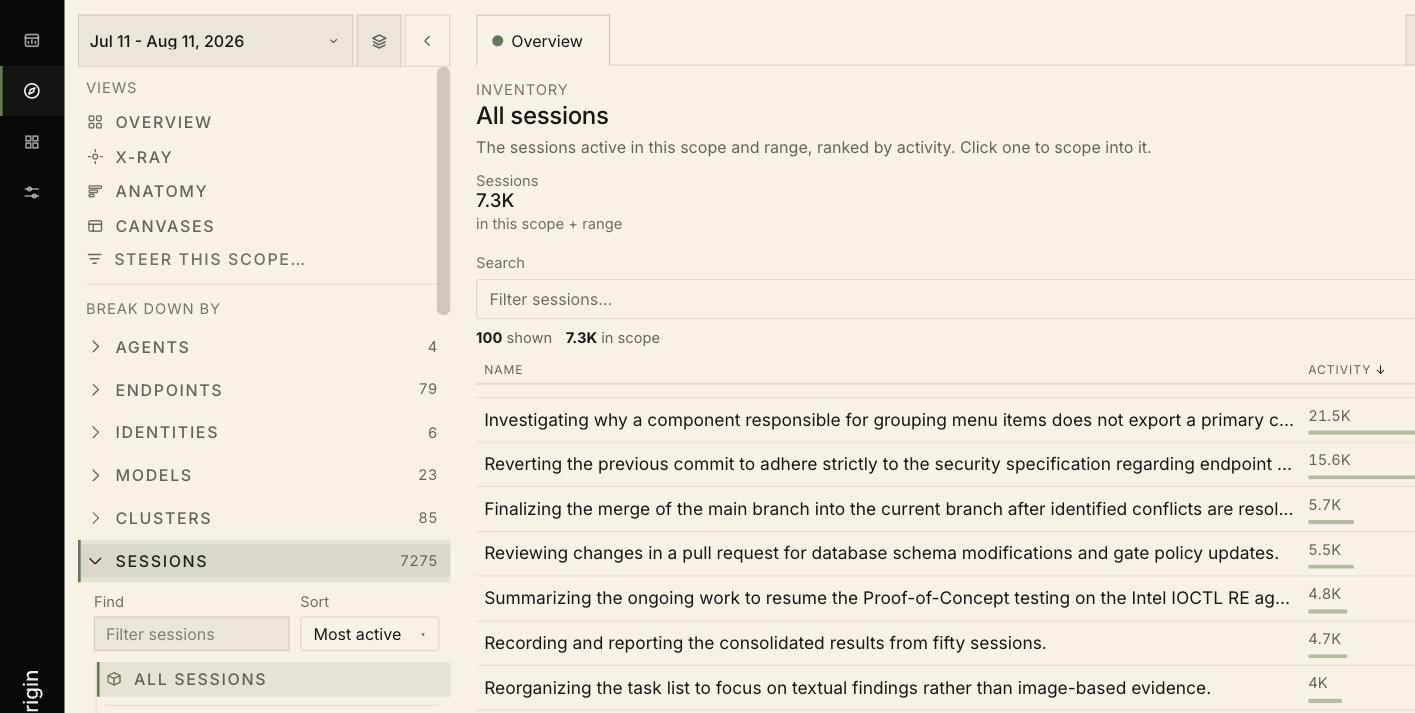
Task: Click the Canvases view icon
Action: (x=95, y=226)
